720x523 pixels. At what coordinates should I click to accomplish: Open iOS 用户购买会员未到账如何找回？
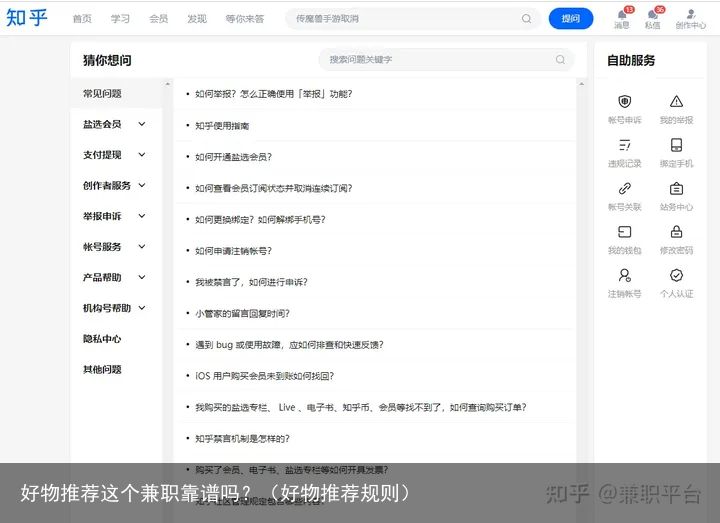pyautogui.click(x=264, y=376)
